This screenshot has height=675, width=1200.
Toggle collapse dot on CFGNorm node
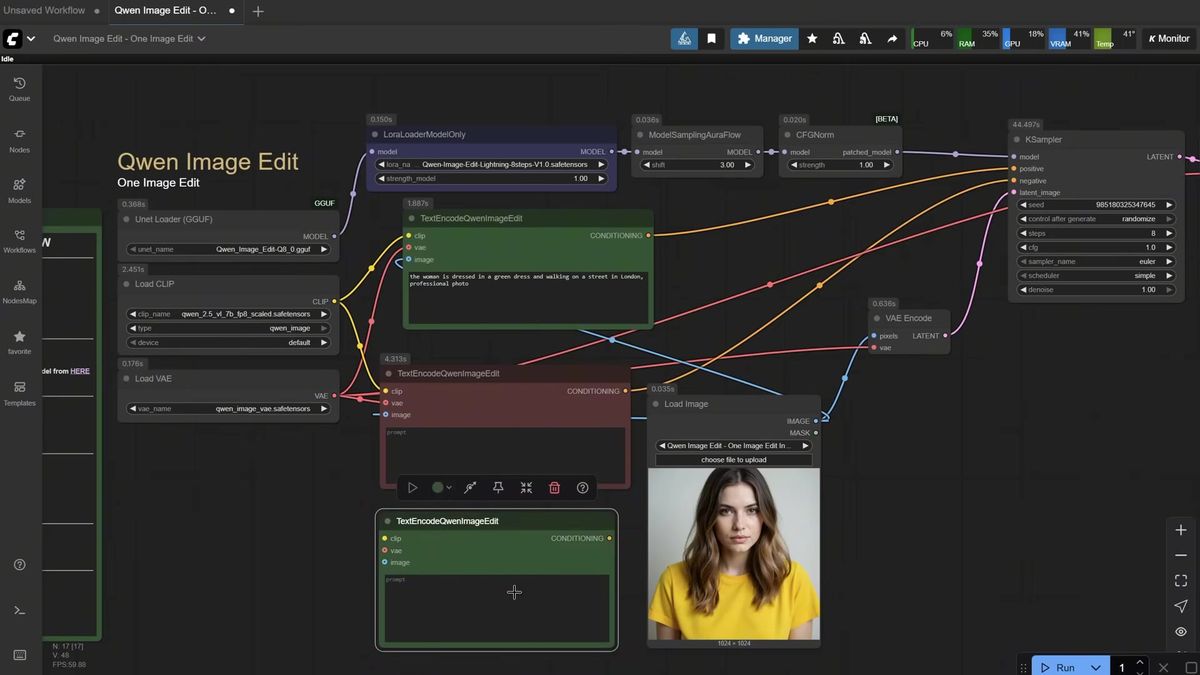pyautogui.click(x=787, y=134)
